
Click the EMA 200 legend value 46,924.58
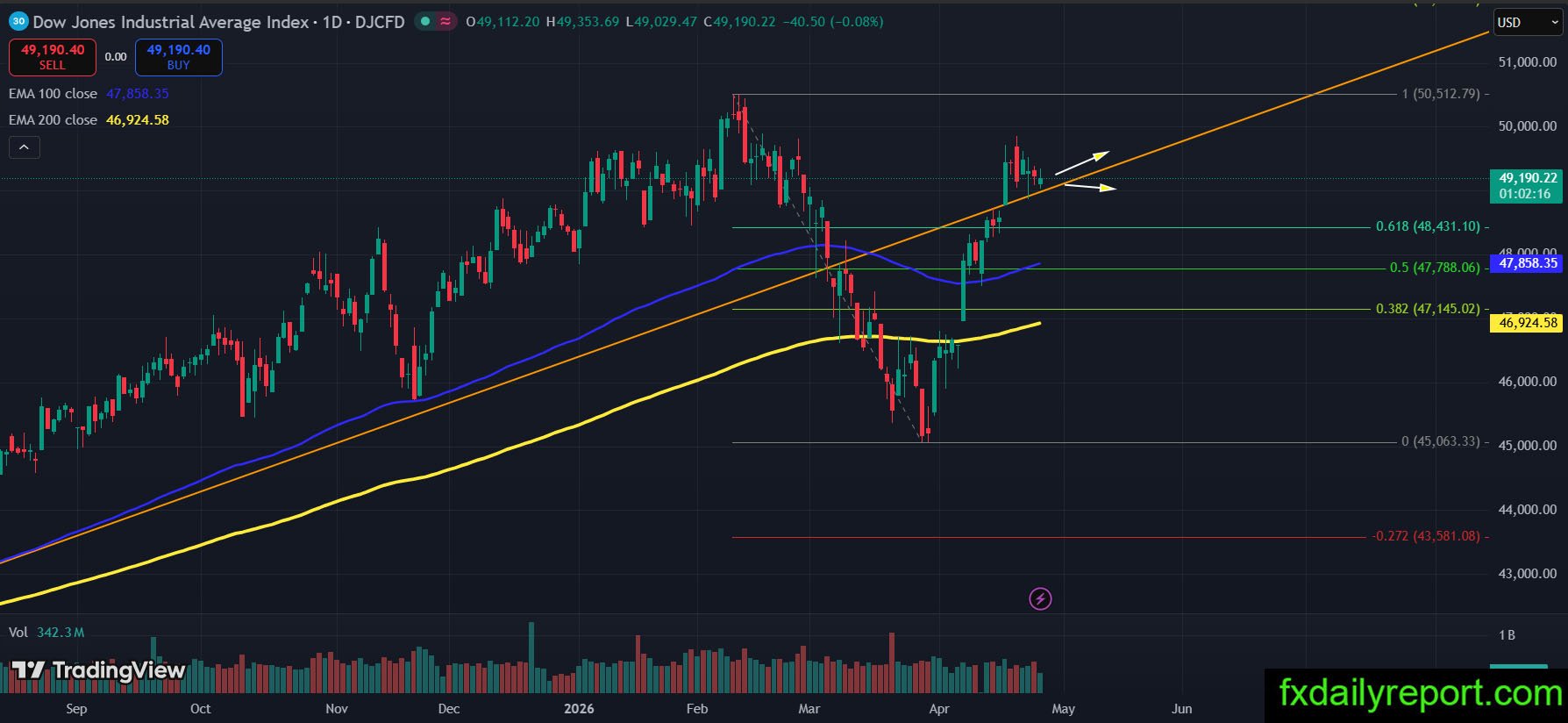point(138,120)
